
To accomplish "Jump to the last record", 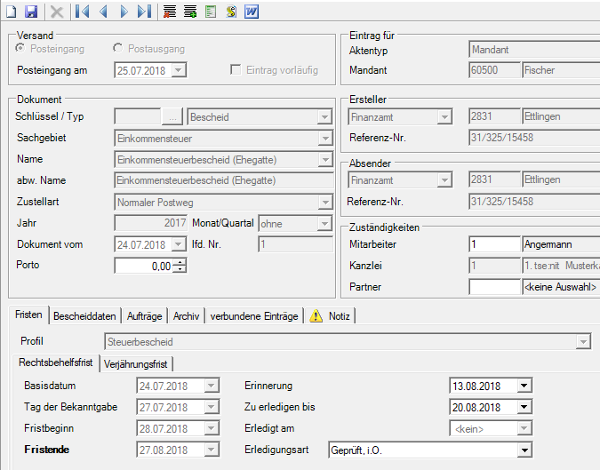I will point(144,11).
